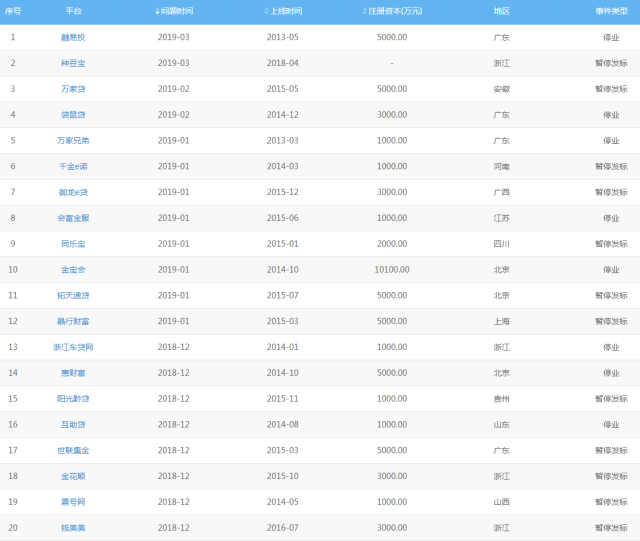Open the 袋鼠贷 platform link

pos(73,114)
